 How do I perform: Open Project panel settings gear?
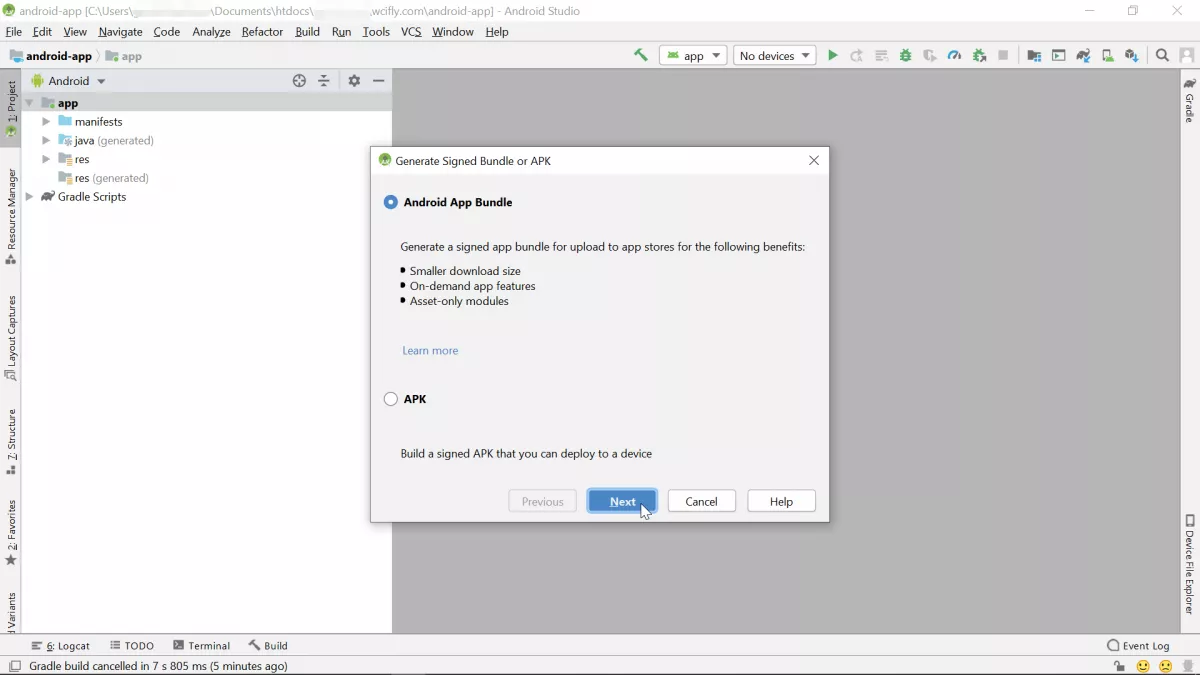[x=354, y=81]
